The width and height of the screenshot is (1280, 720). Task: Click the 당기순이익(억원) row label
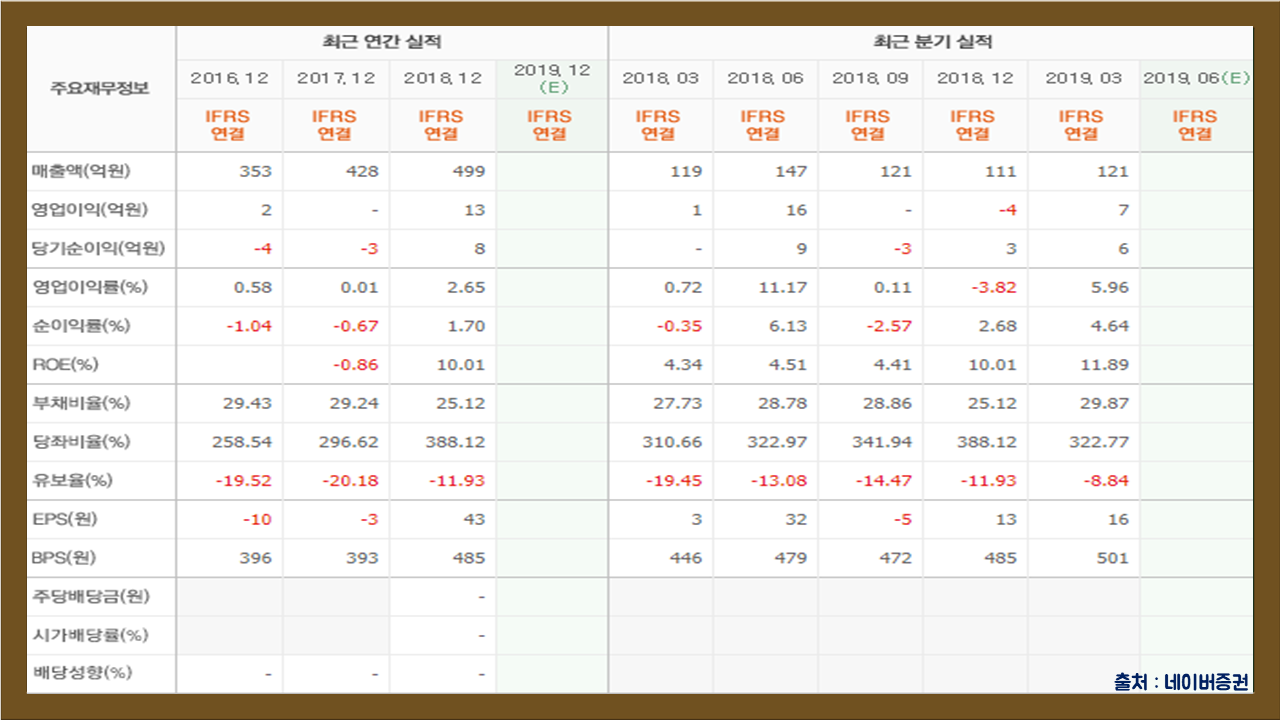click(x=98, y=248)
